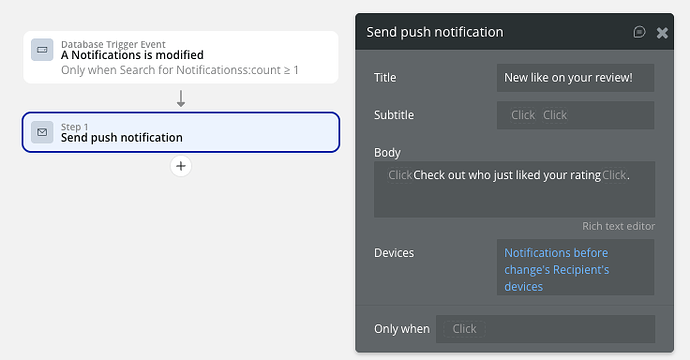Open the Rich text editor link
The height and width of the screenshot is (360, 690).
click(x=618, y=226)
